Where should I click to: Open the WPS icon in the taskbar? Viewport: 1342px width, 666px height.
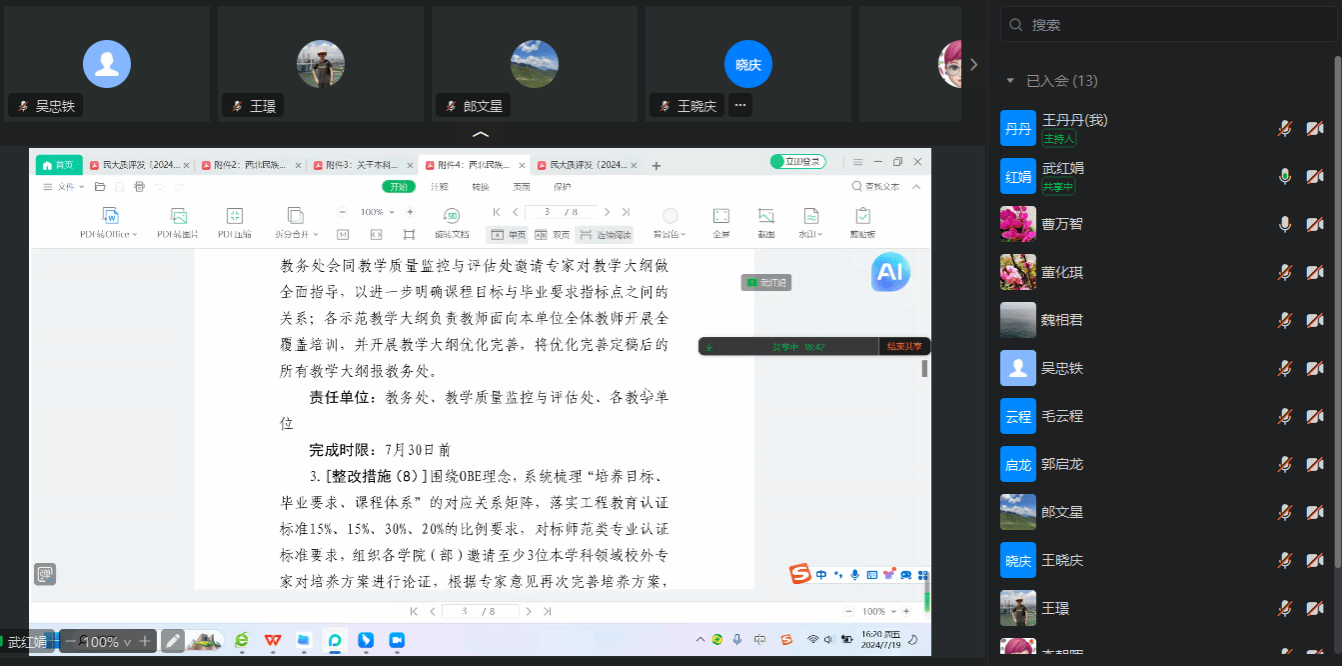(x=272, y=640)
